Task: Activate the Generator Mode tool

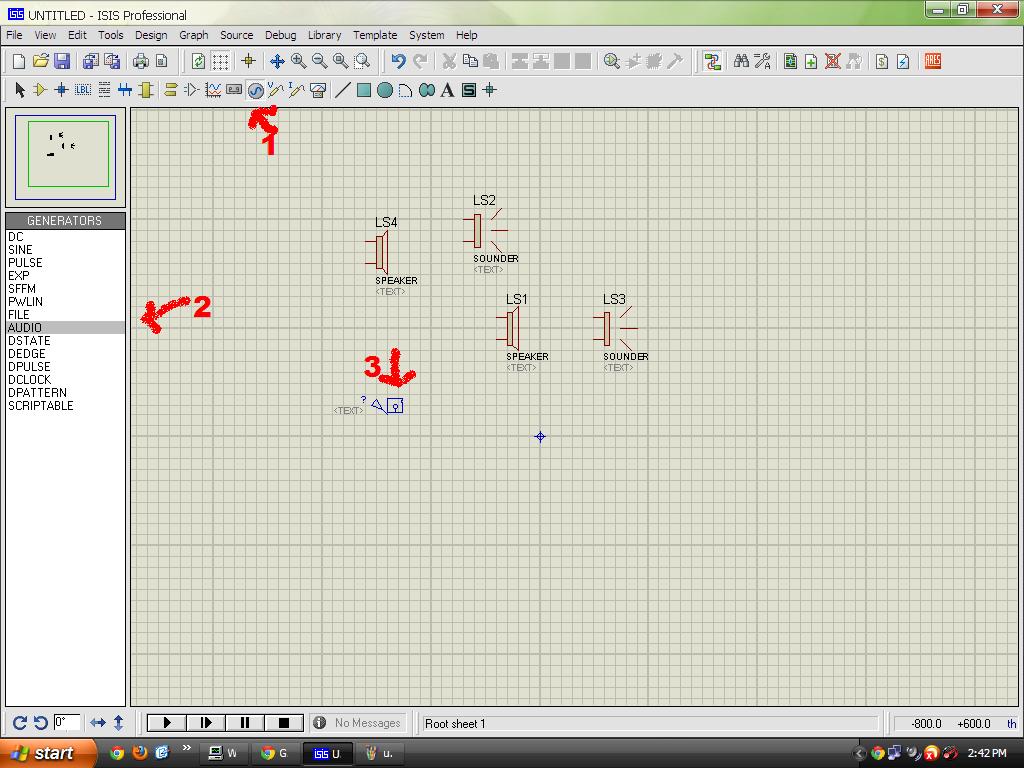Action: (255, 90)
